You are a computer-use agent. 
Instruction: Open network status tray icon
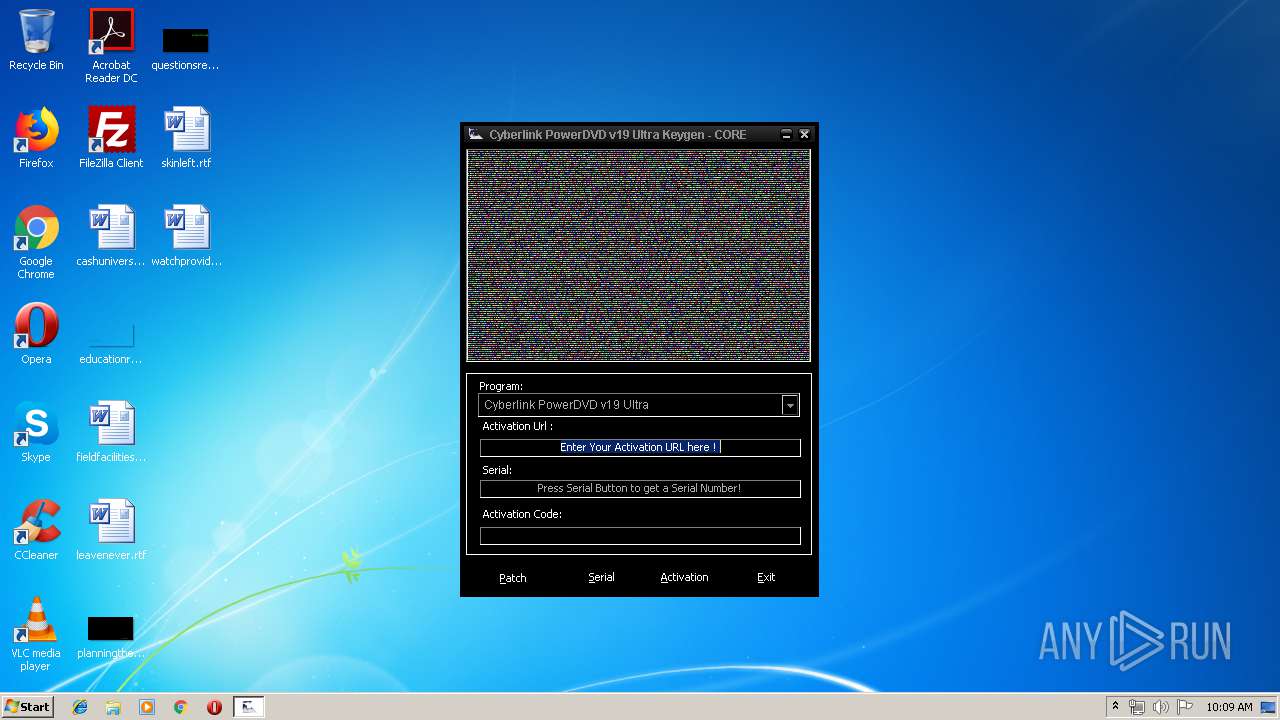pos(1137,707)
